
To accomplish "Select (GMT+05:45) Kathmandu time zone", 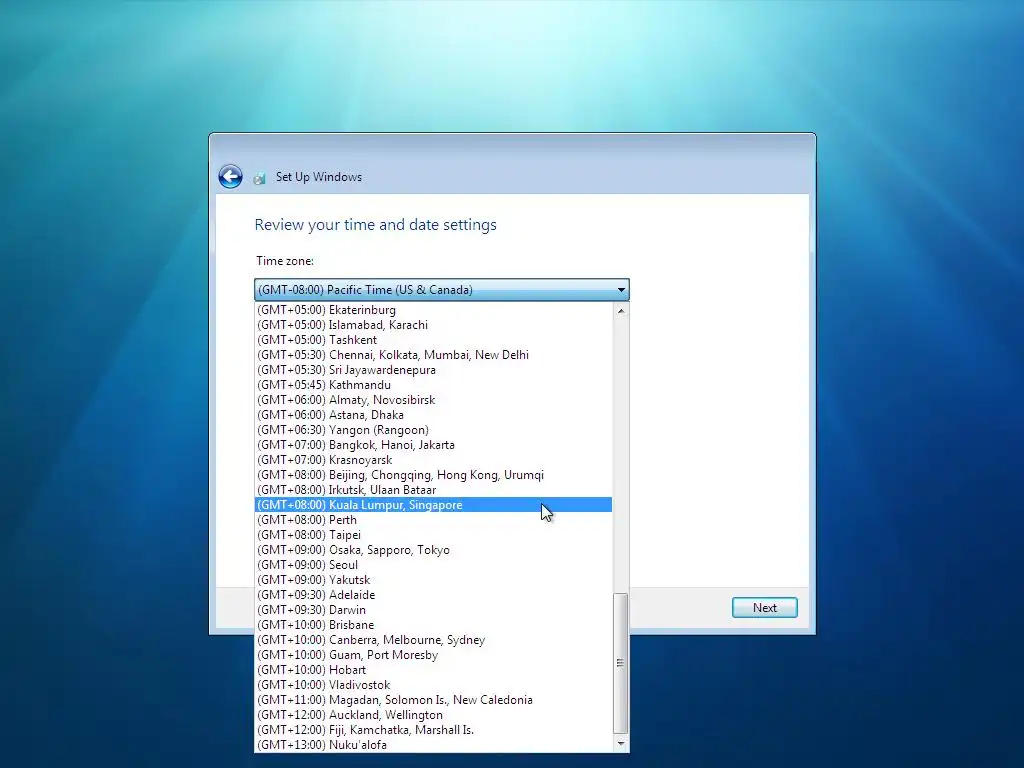I will [433, 385].
